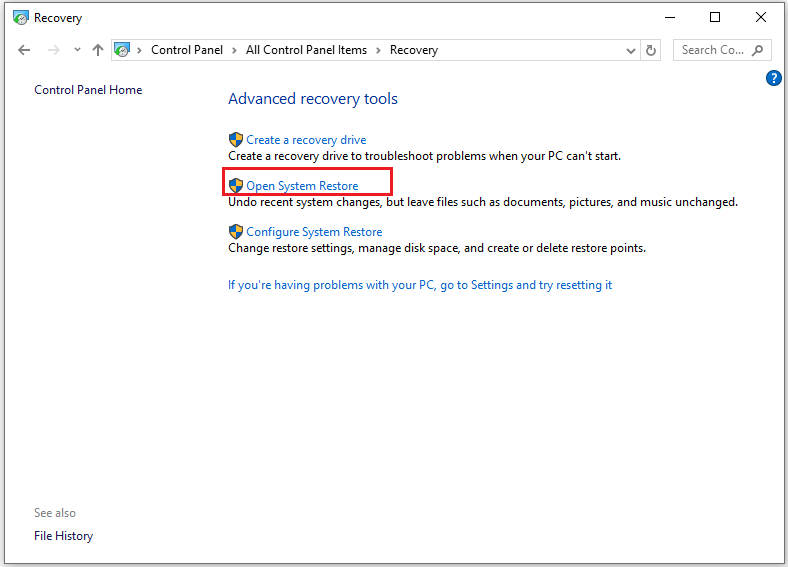The image size is (788, 567).
Task: Go up one level with Up arrow
Action: point(97,50)
